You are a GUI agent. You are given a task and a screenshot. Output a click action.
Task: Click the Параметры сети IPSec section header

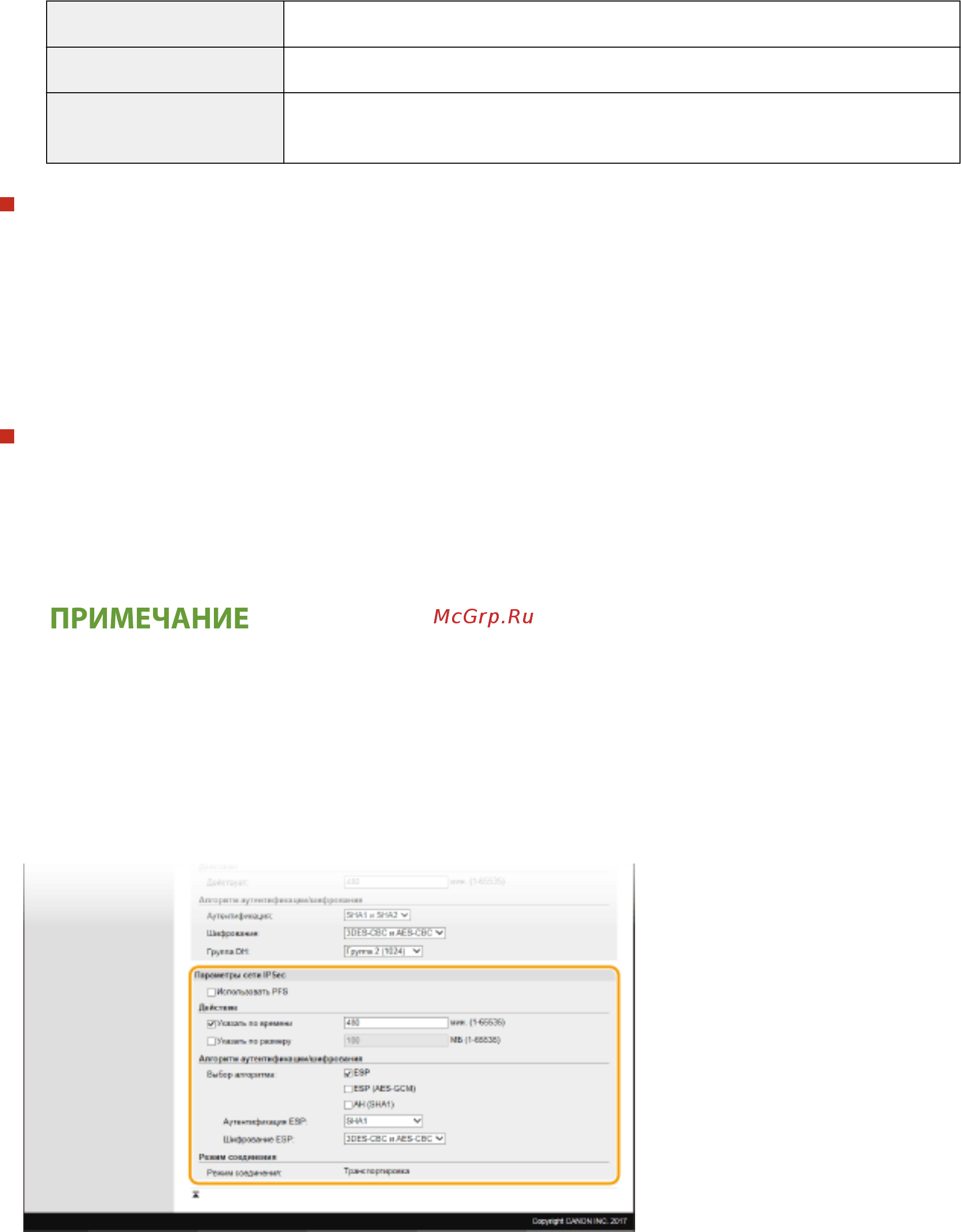coord(240,976)
